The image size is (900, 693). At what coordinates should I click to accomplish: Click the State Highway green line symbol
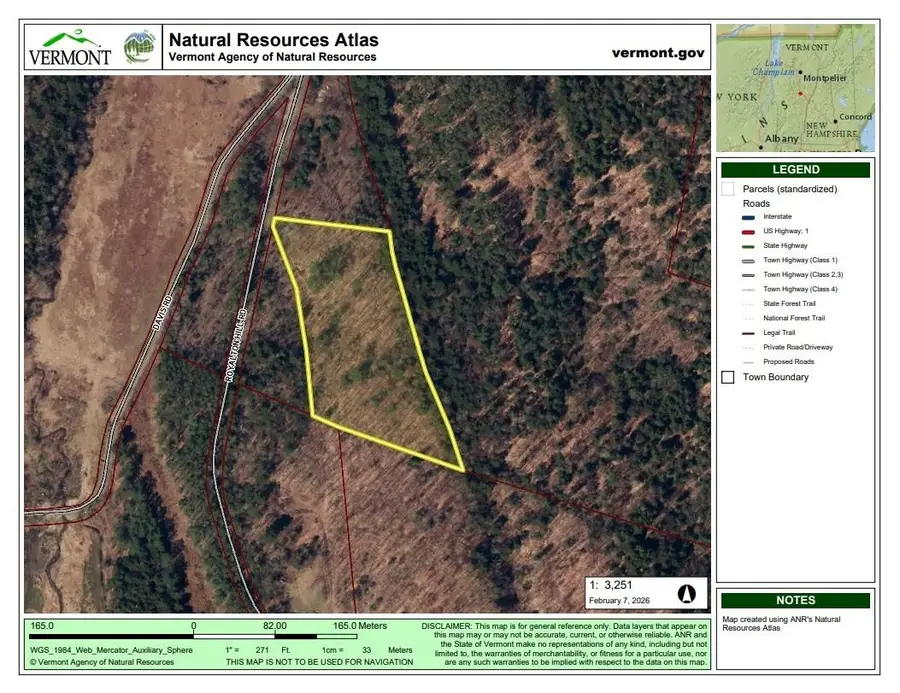[743, 246]
